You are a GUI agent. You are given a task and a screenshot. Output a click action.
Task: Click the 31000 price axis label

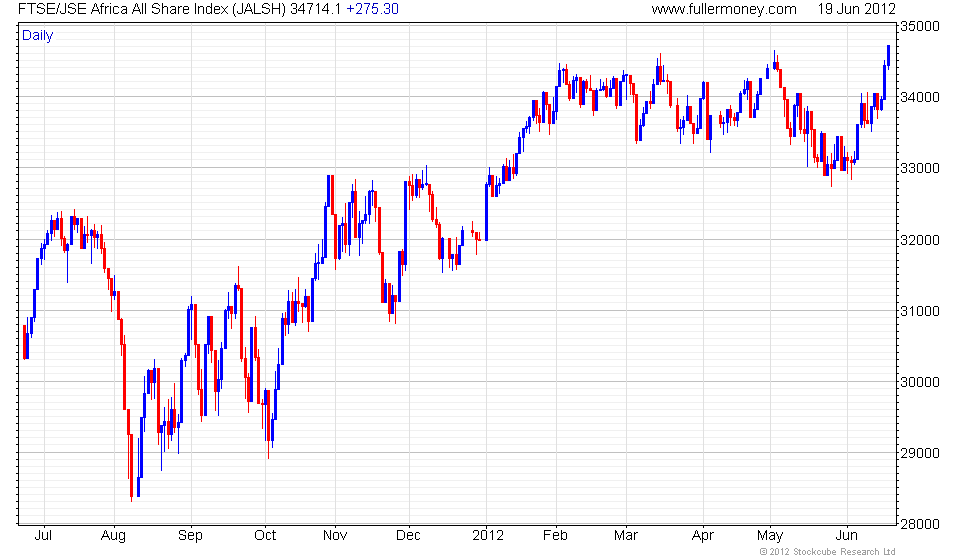click(x=919, y=311)
